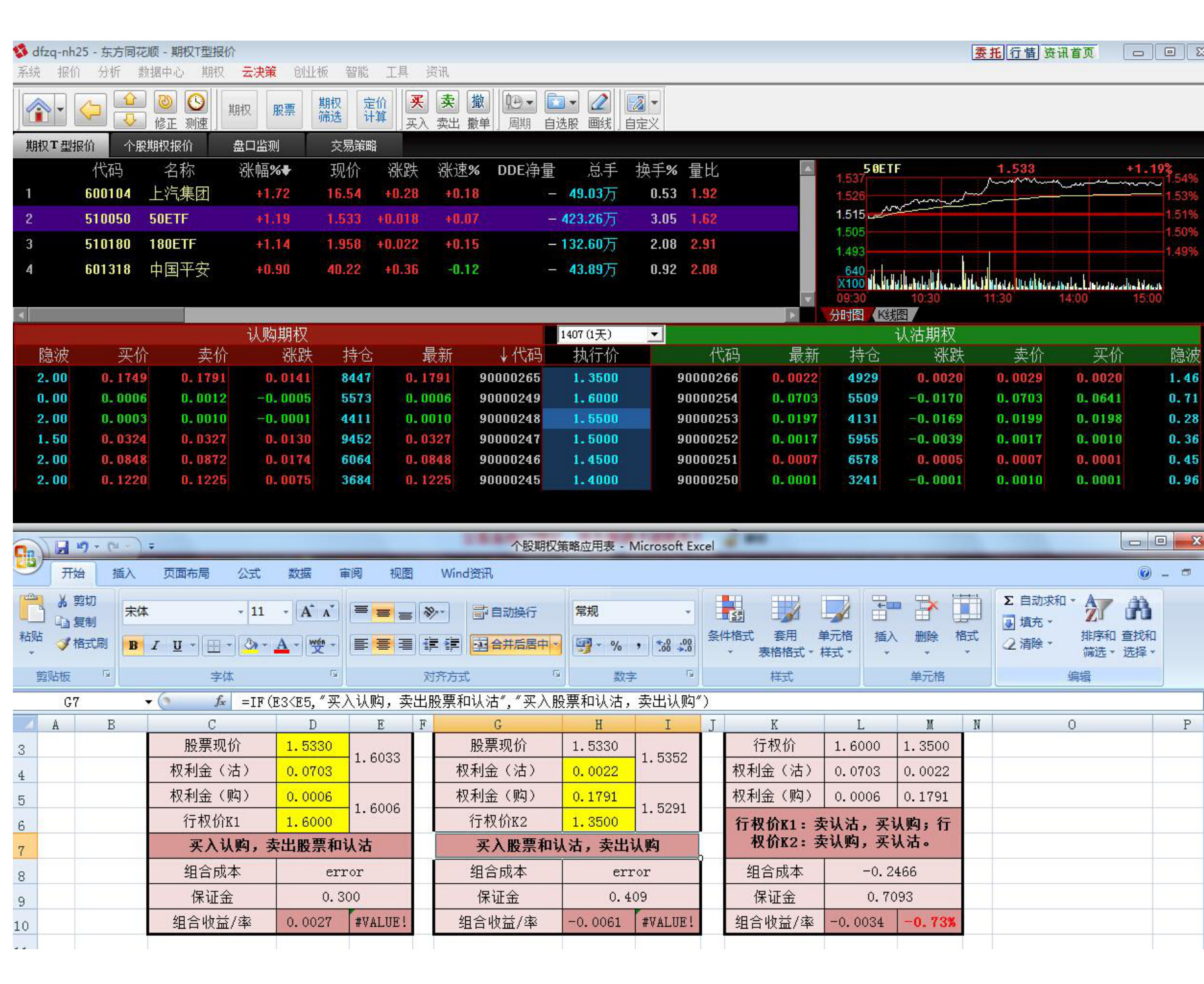Image resolution: width=1204 pixels, height=984 pixels.
Task: Open the 页面布局 ribbon tab
Action: 186,573
